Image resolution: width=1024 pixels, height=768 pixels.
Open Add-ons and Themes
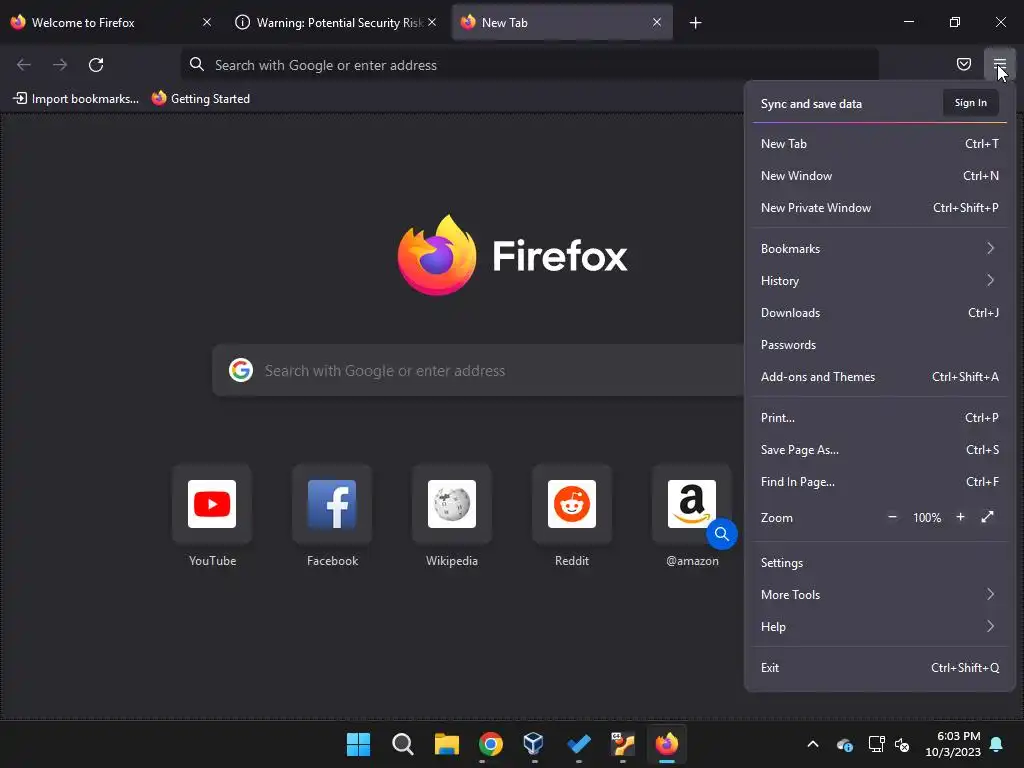coord(879,377)
